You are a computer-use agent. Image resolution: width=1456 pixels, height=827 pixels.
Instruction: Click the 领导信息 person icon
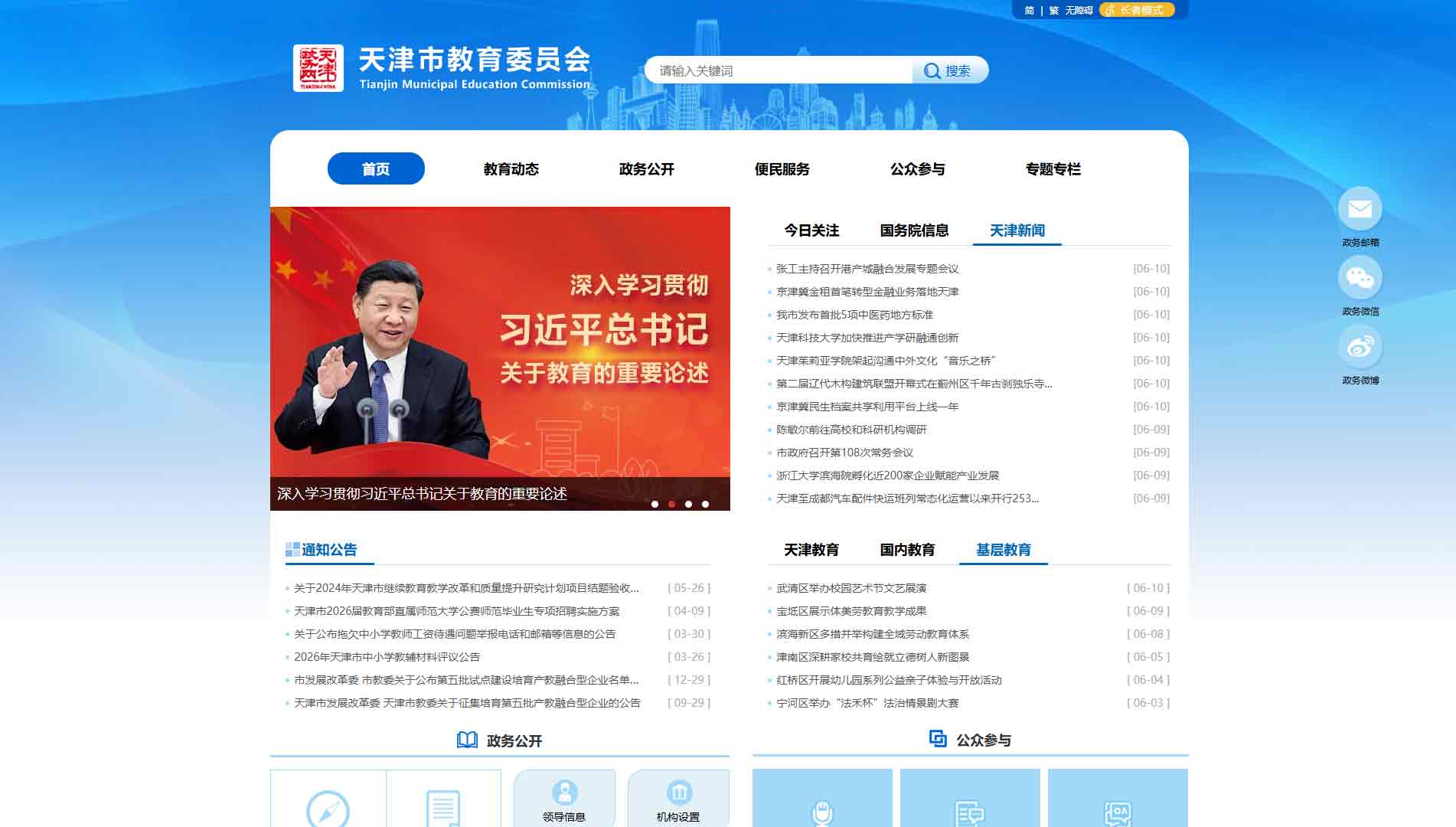[x=564, y=791]
